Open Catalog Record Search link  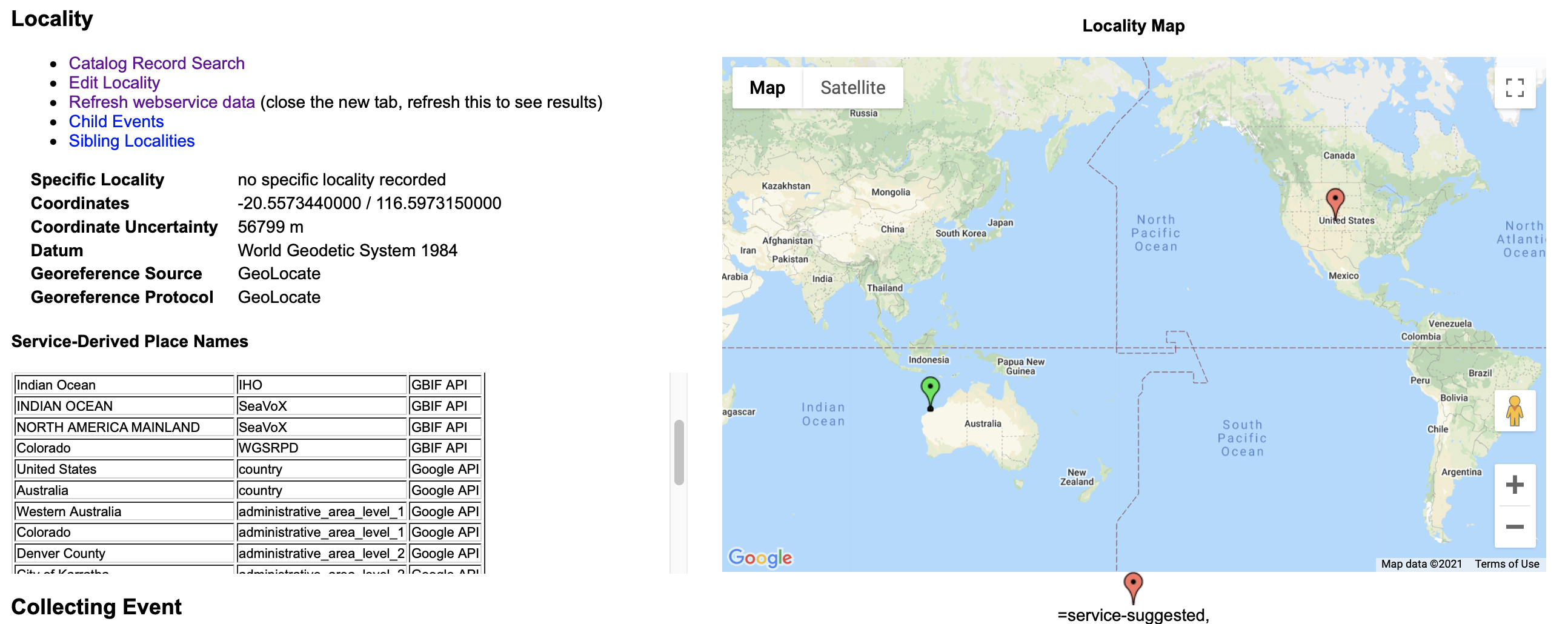pos(156,64)
